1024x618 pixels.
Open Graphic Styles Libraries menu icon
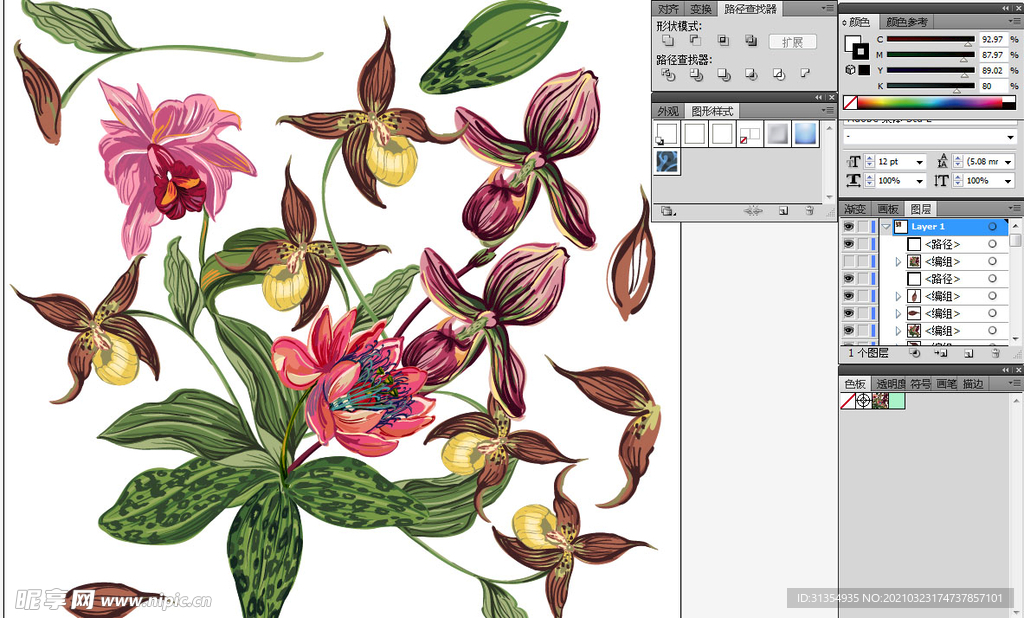[x=667, y=210]
